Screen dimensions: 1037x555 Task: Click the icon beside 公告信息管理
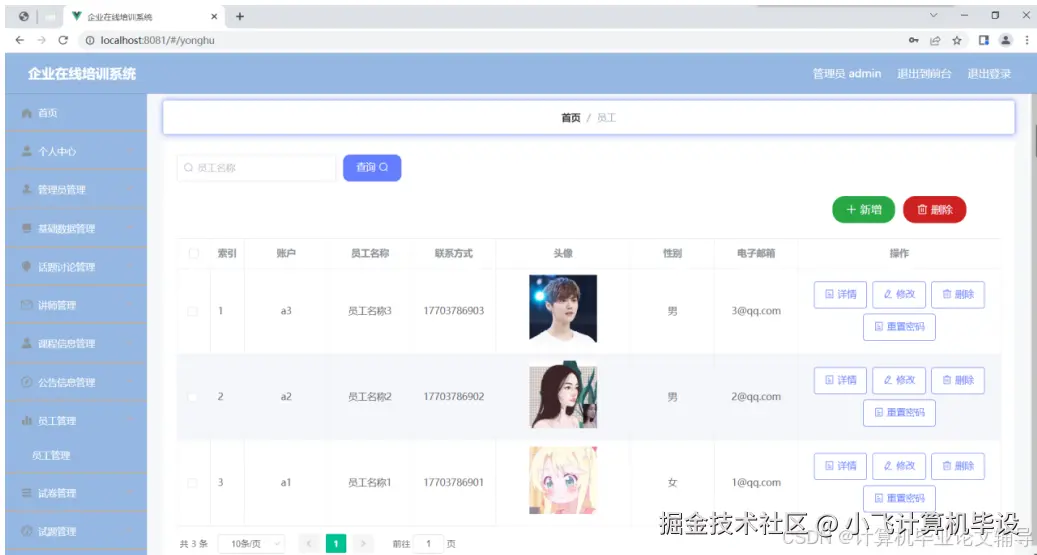(x=26, y=382)
